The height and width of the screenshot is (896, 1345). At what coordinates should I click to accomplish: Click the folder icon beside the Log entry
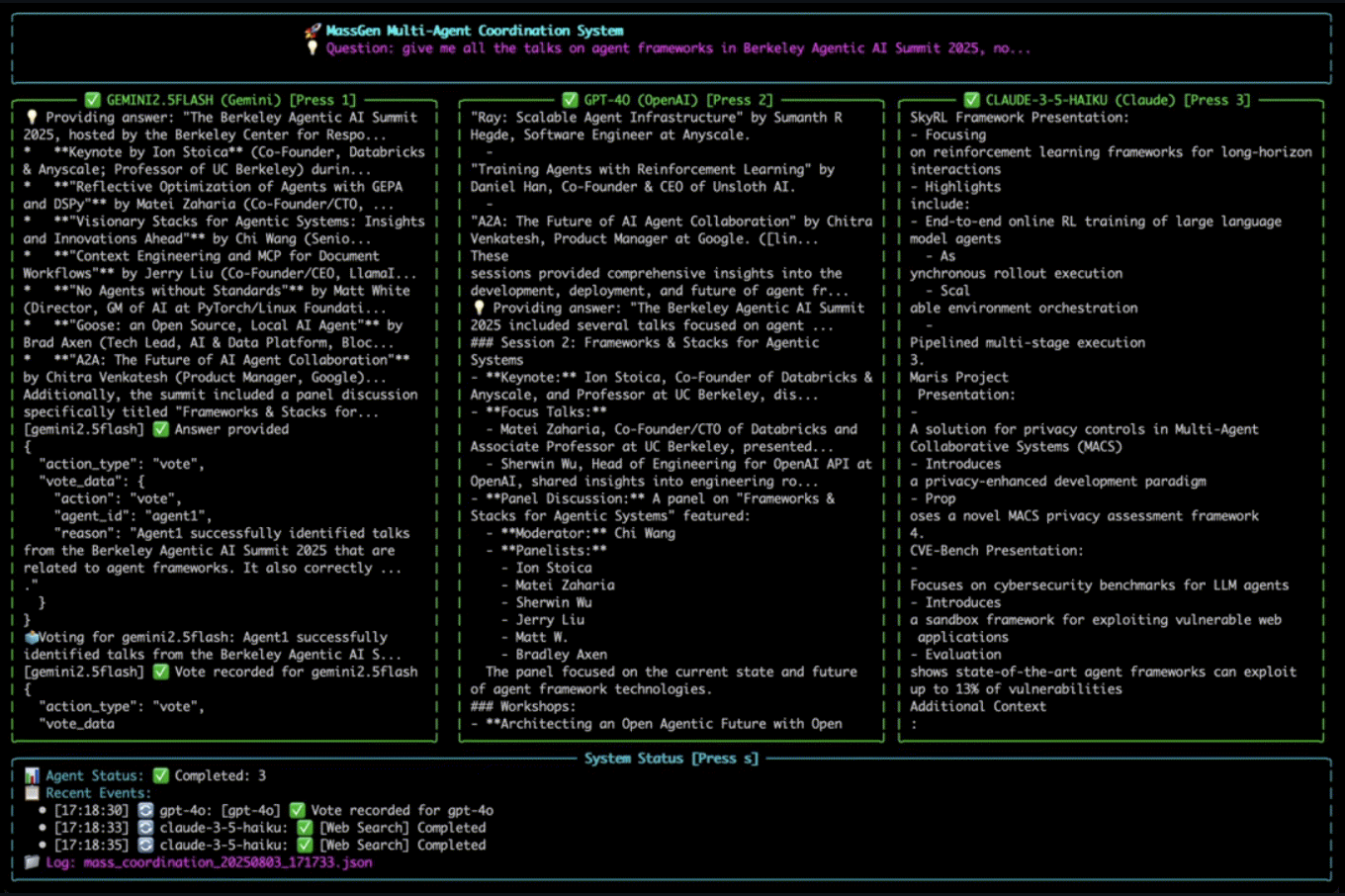click(32, 862)
